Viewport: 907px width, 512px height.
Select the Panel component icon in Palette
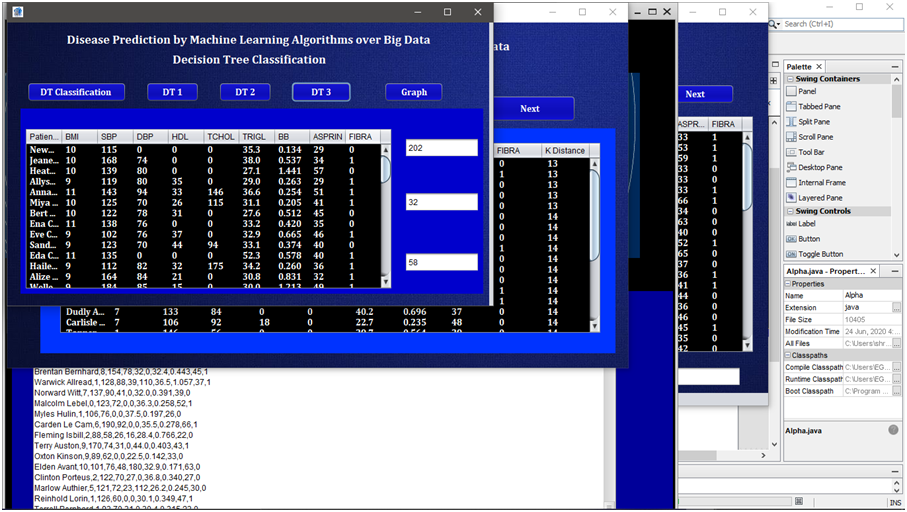pyautogui.click(x=791, y=91)
